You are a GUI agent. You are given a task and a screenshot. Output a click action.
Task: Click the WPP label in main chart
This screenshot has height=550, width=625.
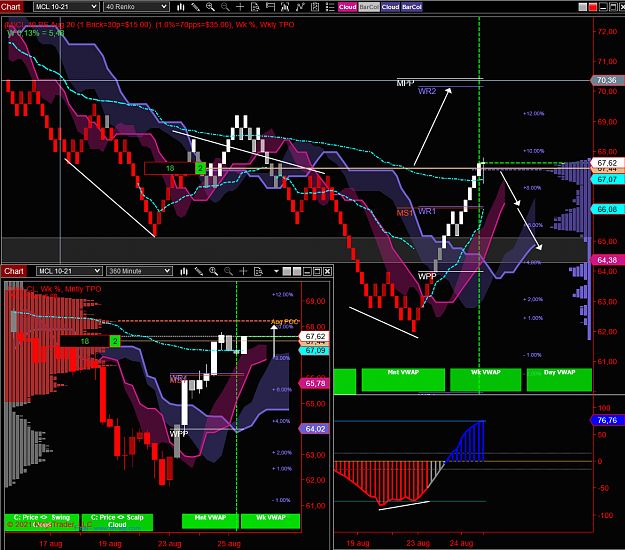[x=427, y=276]
